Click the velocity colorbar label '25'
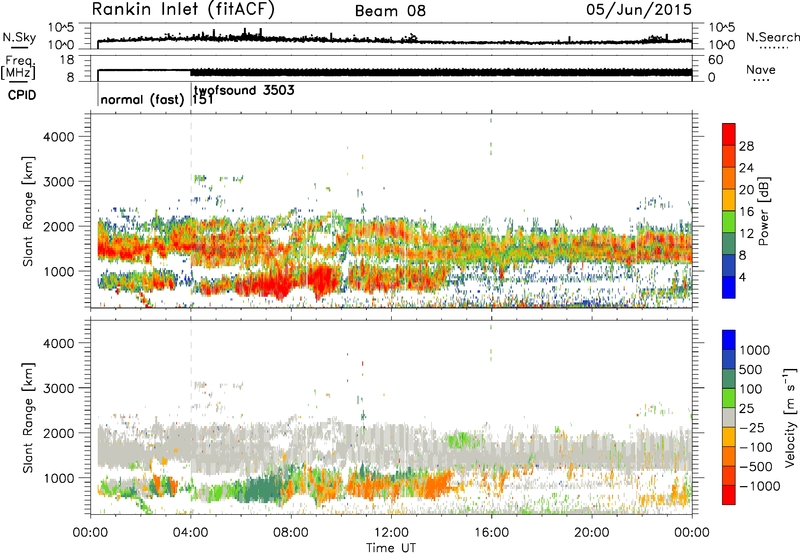The image size is (800, 554). (x=746, y=408)
